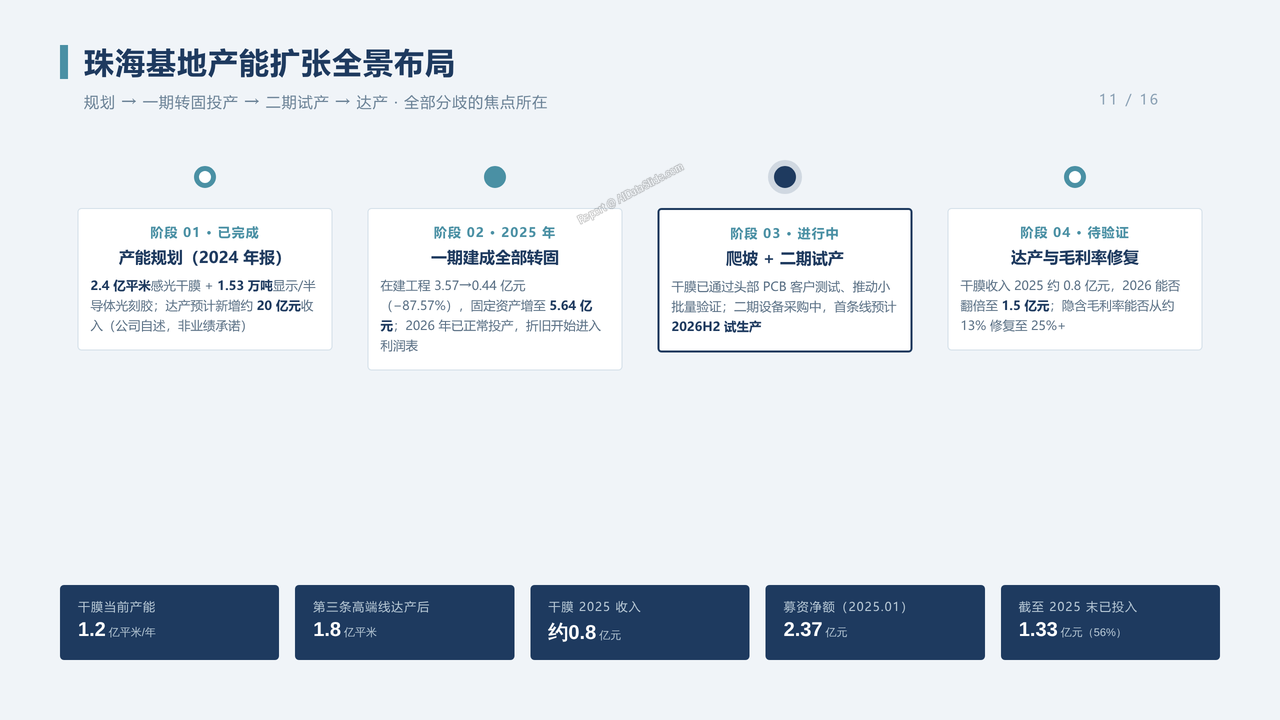
Task: Click the 第三条高端线达产后 metric card
Action: 405,622
